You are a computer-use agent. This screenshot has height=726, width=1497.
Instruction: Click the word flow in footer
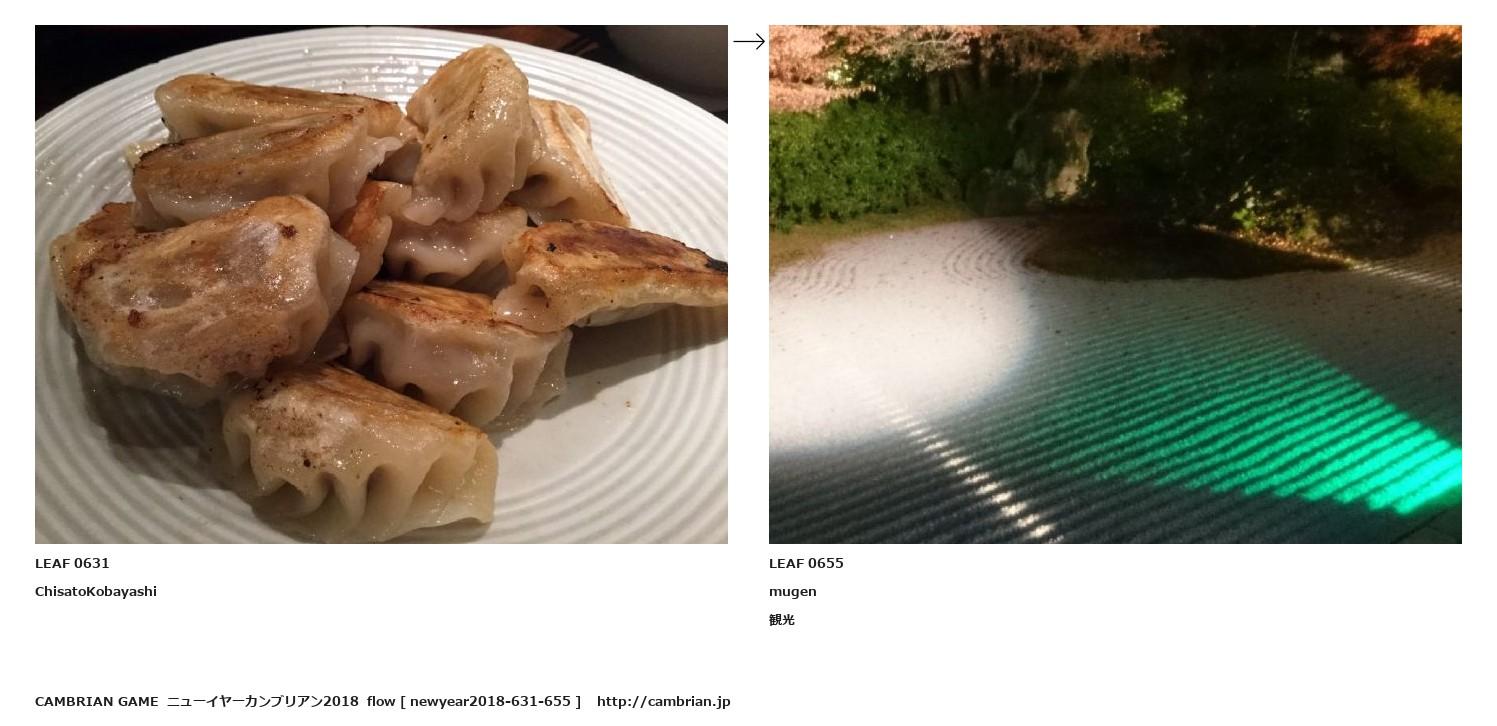coord(381,701)
